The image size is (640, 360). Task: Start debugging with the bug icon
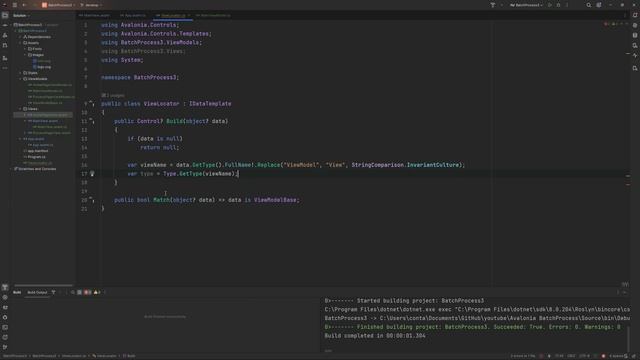click(x=558, y=5)
